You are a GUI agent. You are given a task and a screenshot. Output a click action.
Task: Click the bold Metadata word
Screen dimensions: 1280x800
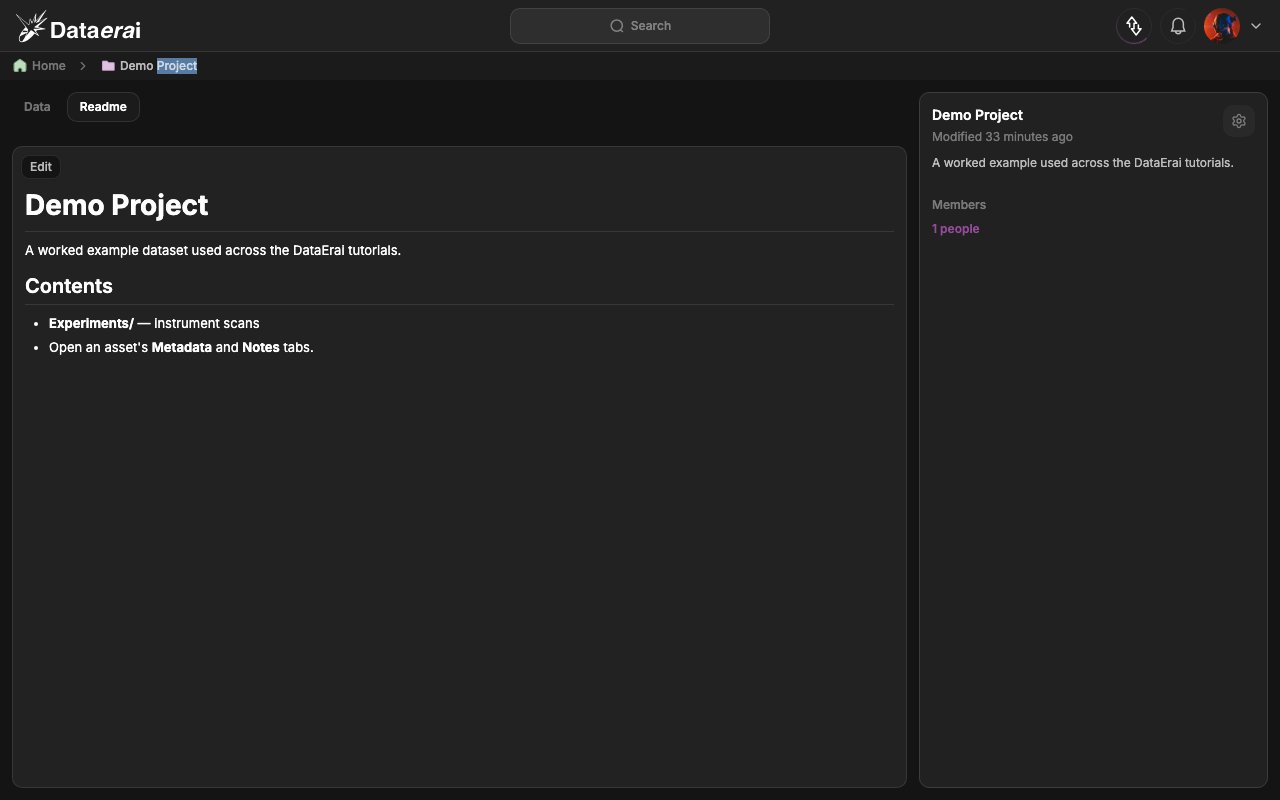click(x=182, y=347)
